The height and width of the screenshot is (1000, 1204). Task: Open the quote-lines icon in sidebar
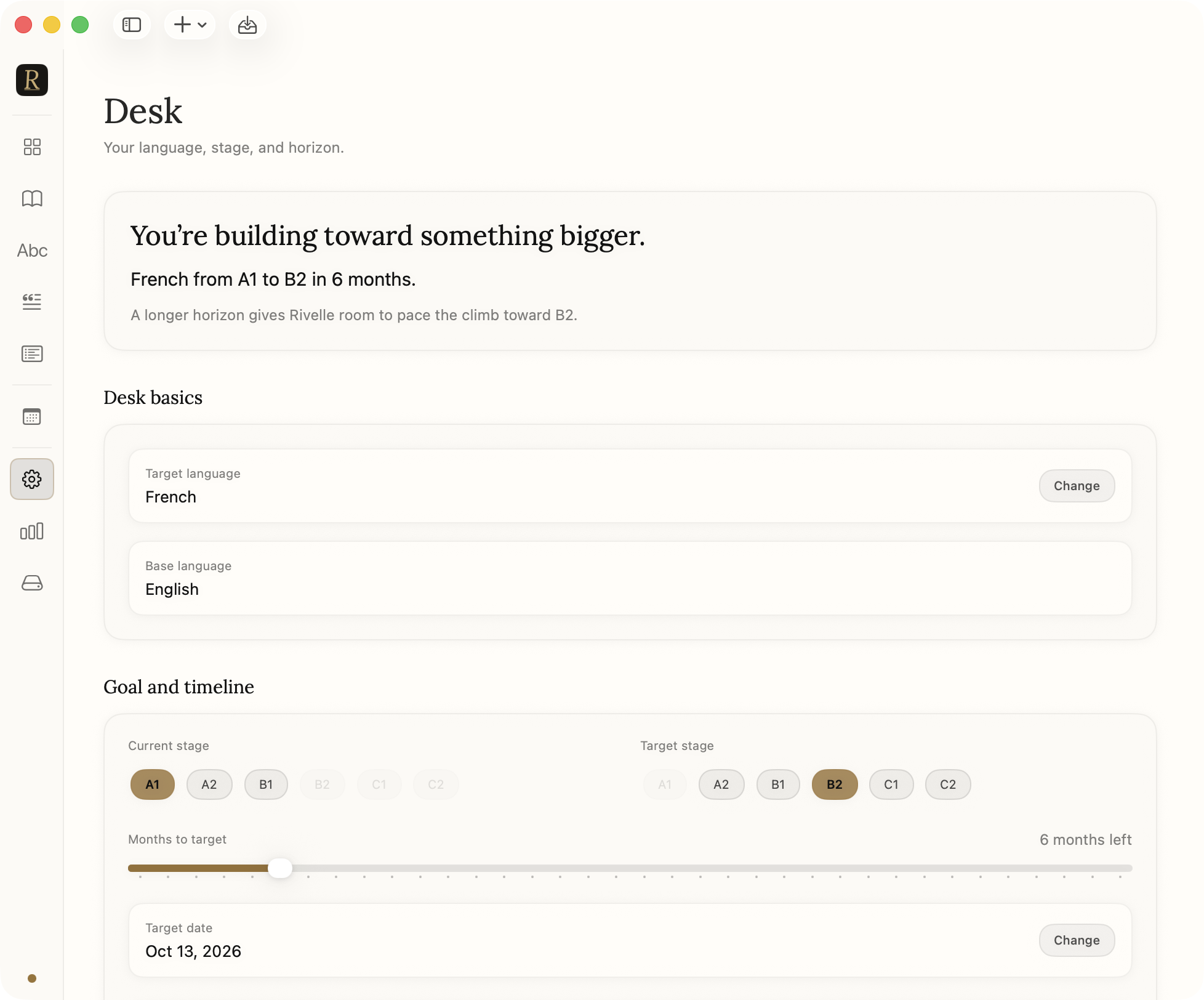click(32, 302)
